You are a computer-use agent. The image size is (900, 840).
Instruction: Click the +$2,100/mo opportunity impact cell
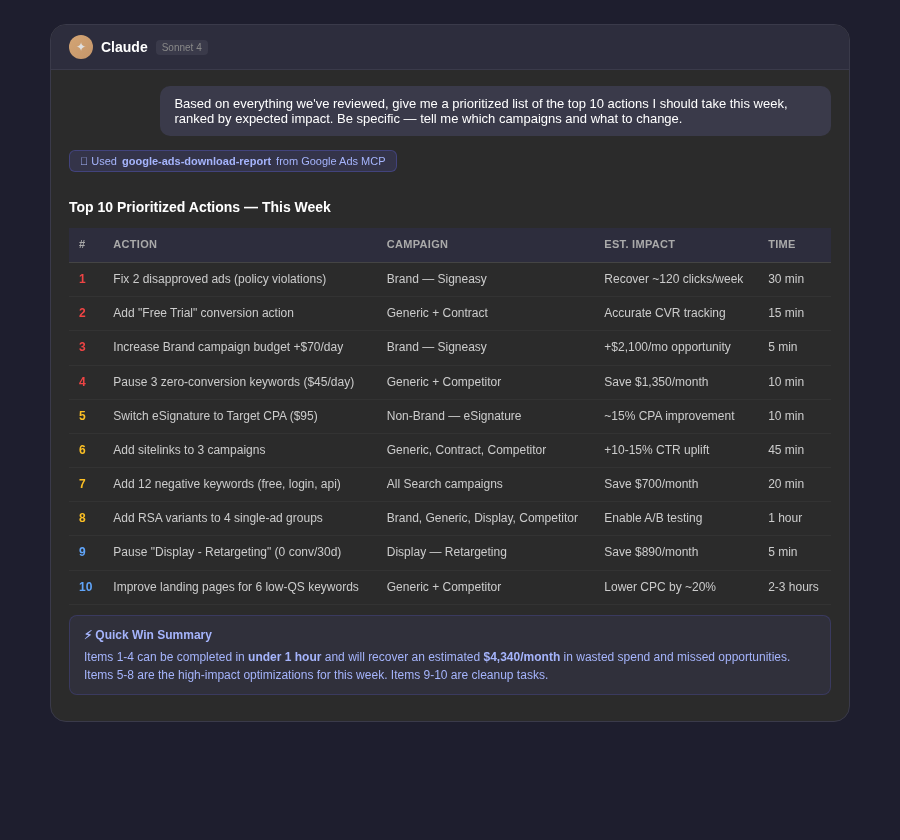click(x=667, y=347)
